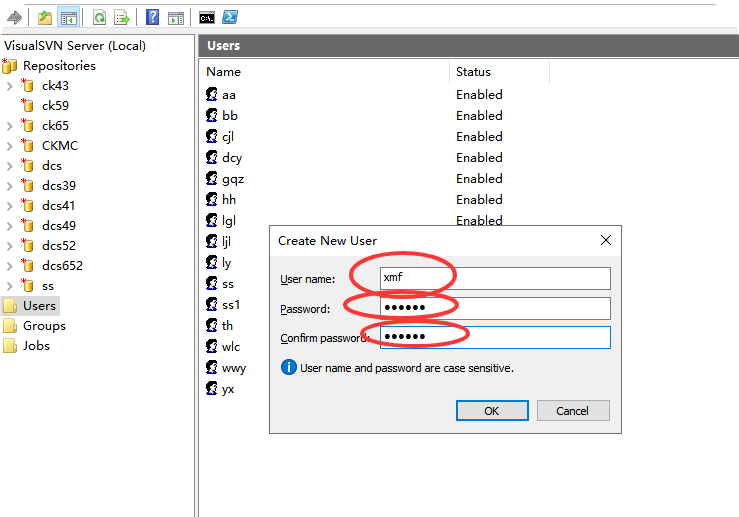739x517 pixels.
Task: Click the Confirm password input field
Action: pos(495,337)
